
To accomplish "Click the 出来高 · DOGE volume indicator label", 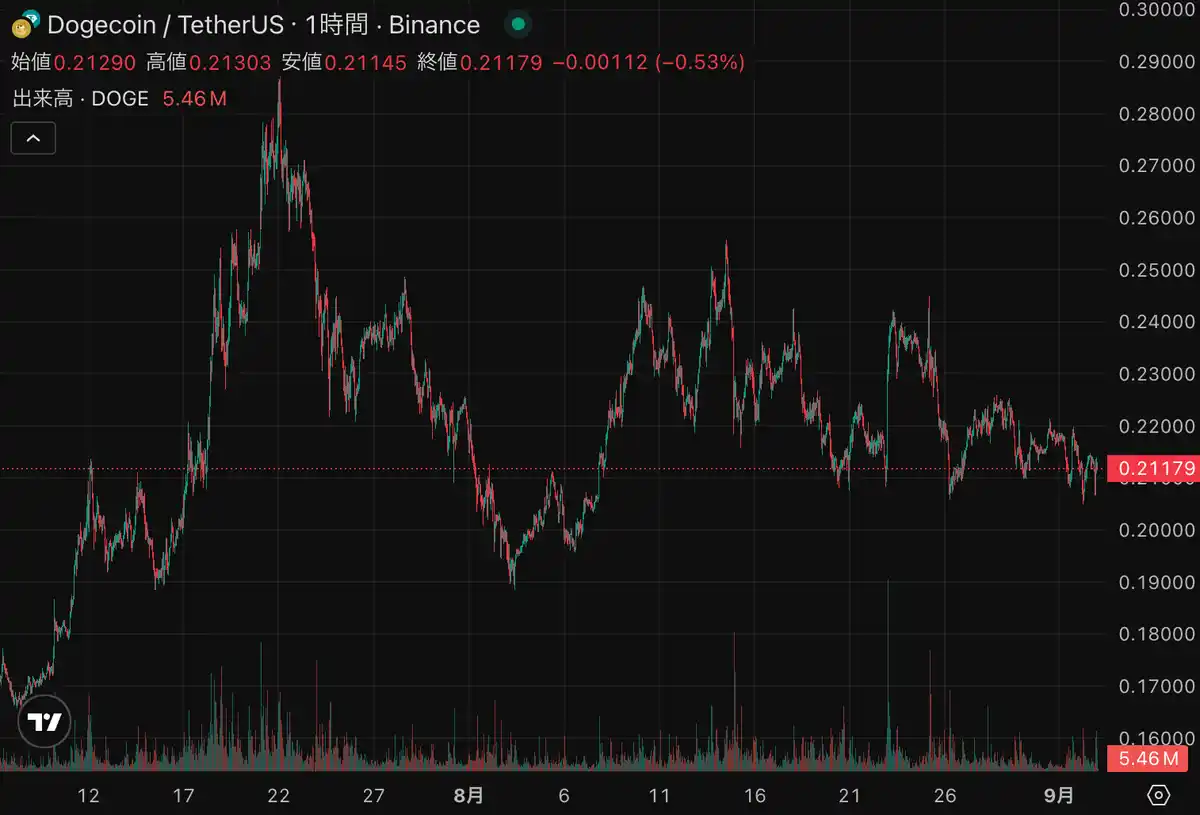I will click(80, 99).
